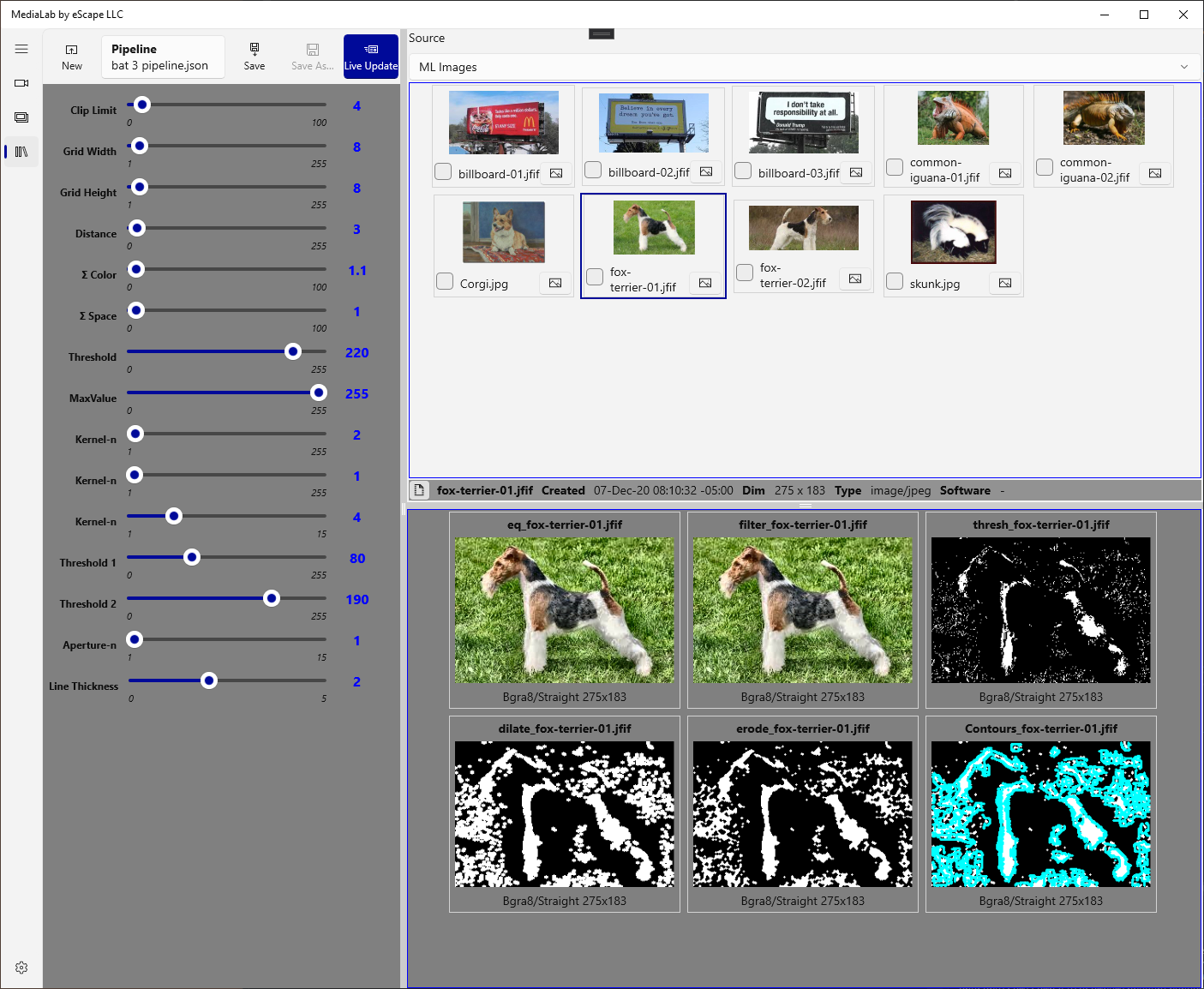Open the dilate_fox-terrier-01.jfif output image
Screen dimensions: 1204x989
tap(565, 814)
